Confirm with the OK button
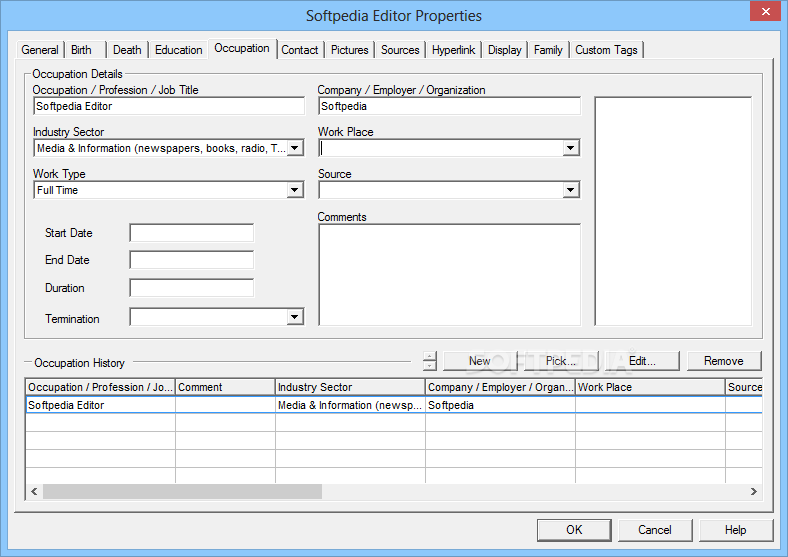The width and height of the screenshot is (788, 557). pos(574,530)
